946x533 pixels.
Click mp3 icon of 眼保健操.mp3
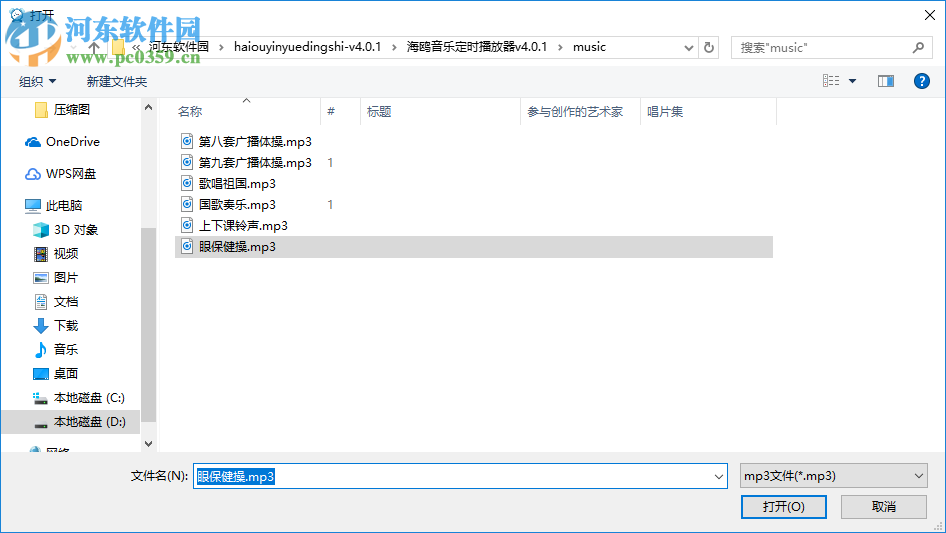(x=187, y=246)
